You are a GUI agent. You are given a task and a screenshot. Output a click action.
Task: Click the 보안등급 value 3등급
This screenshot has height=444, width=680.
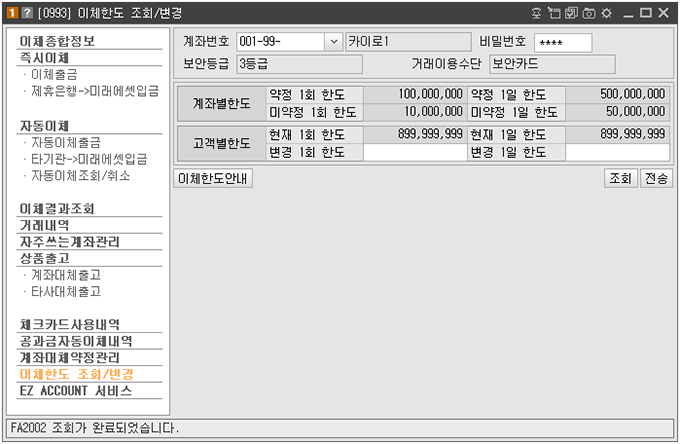(299, 64)
